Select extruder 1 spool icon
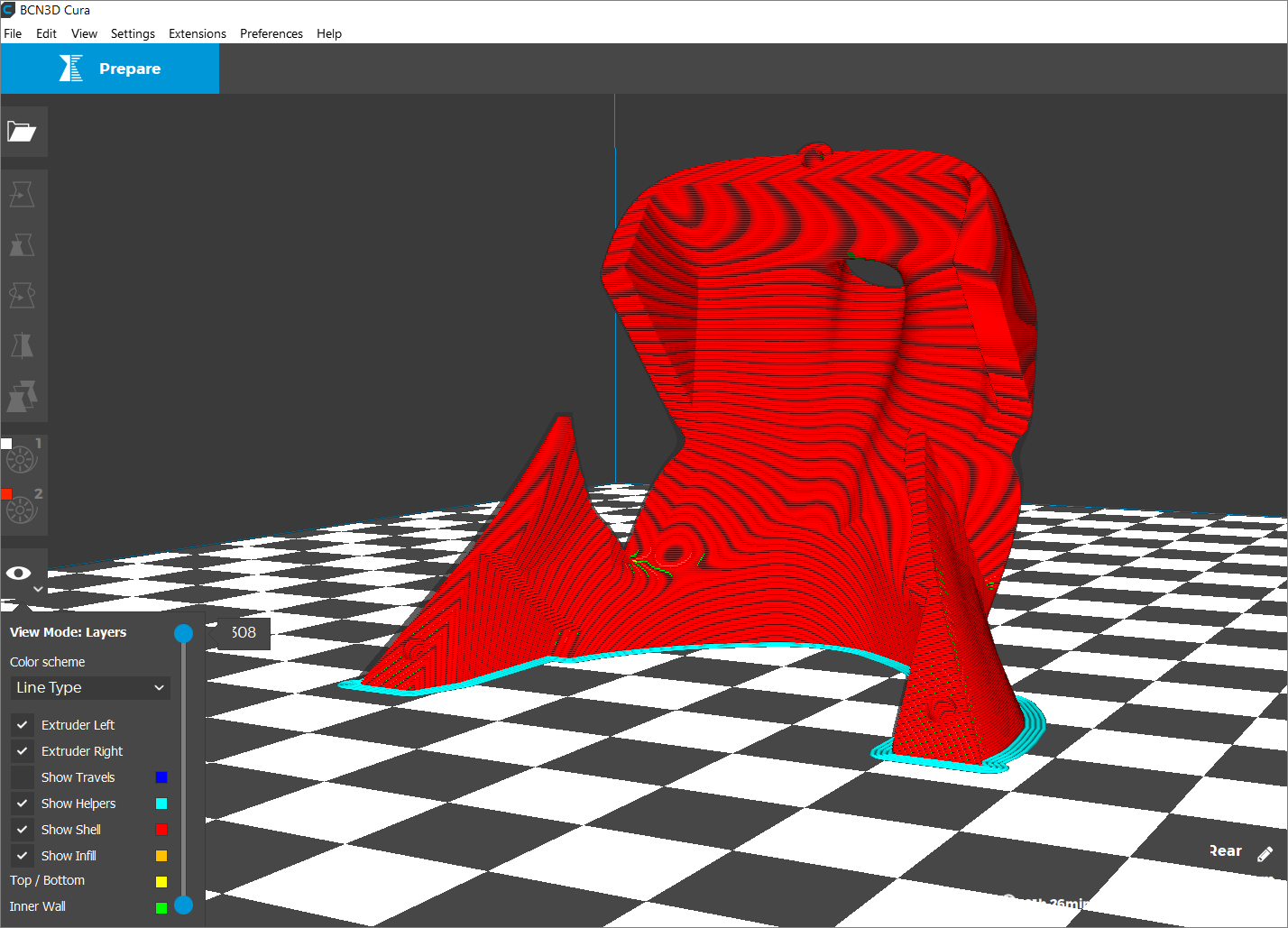This screenshot has width=1288, height=928. click(21, 459)
